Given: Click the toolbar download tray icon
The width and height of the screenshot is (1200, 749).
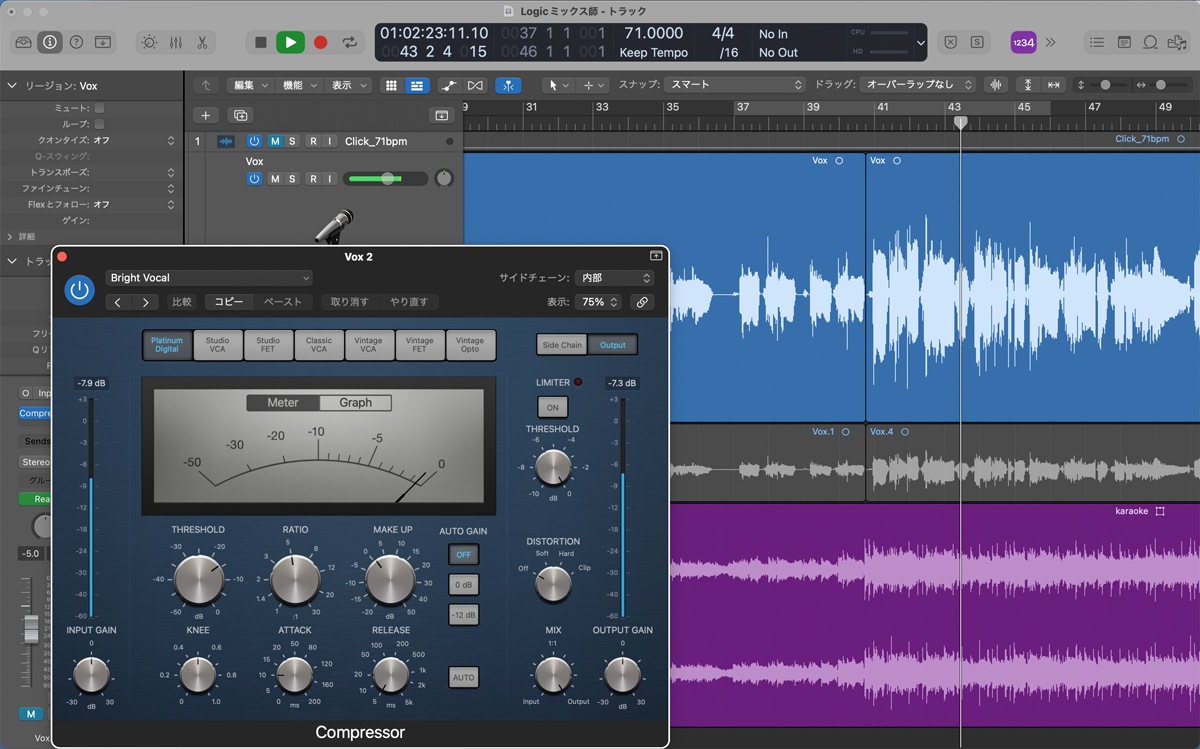Looking at the screenshot, I should (102, 42).
